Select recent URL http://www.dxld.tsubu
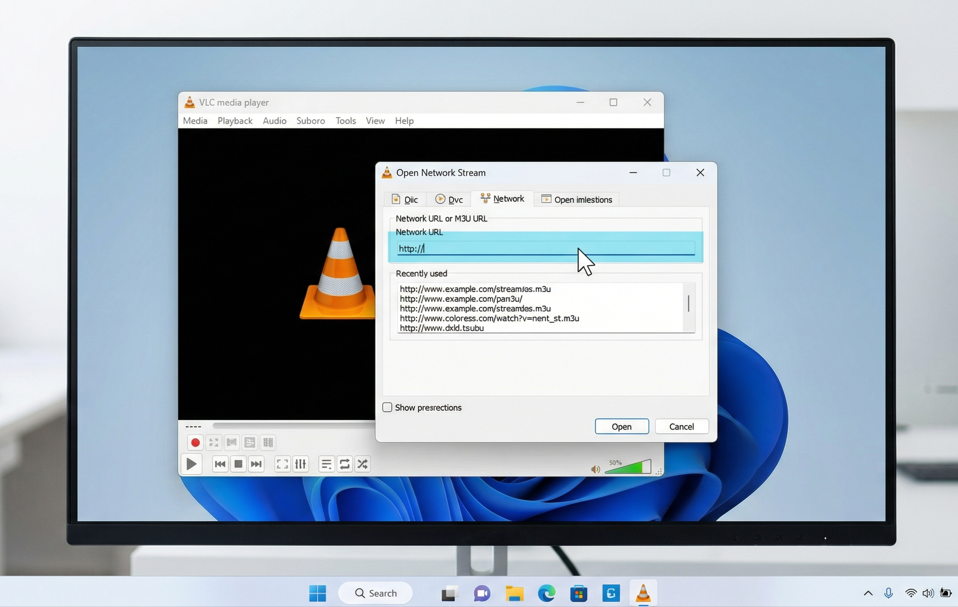The width and height of the screenshot is (958, 607). pos(442,328)
